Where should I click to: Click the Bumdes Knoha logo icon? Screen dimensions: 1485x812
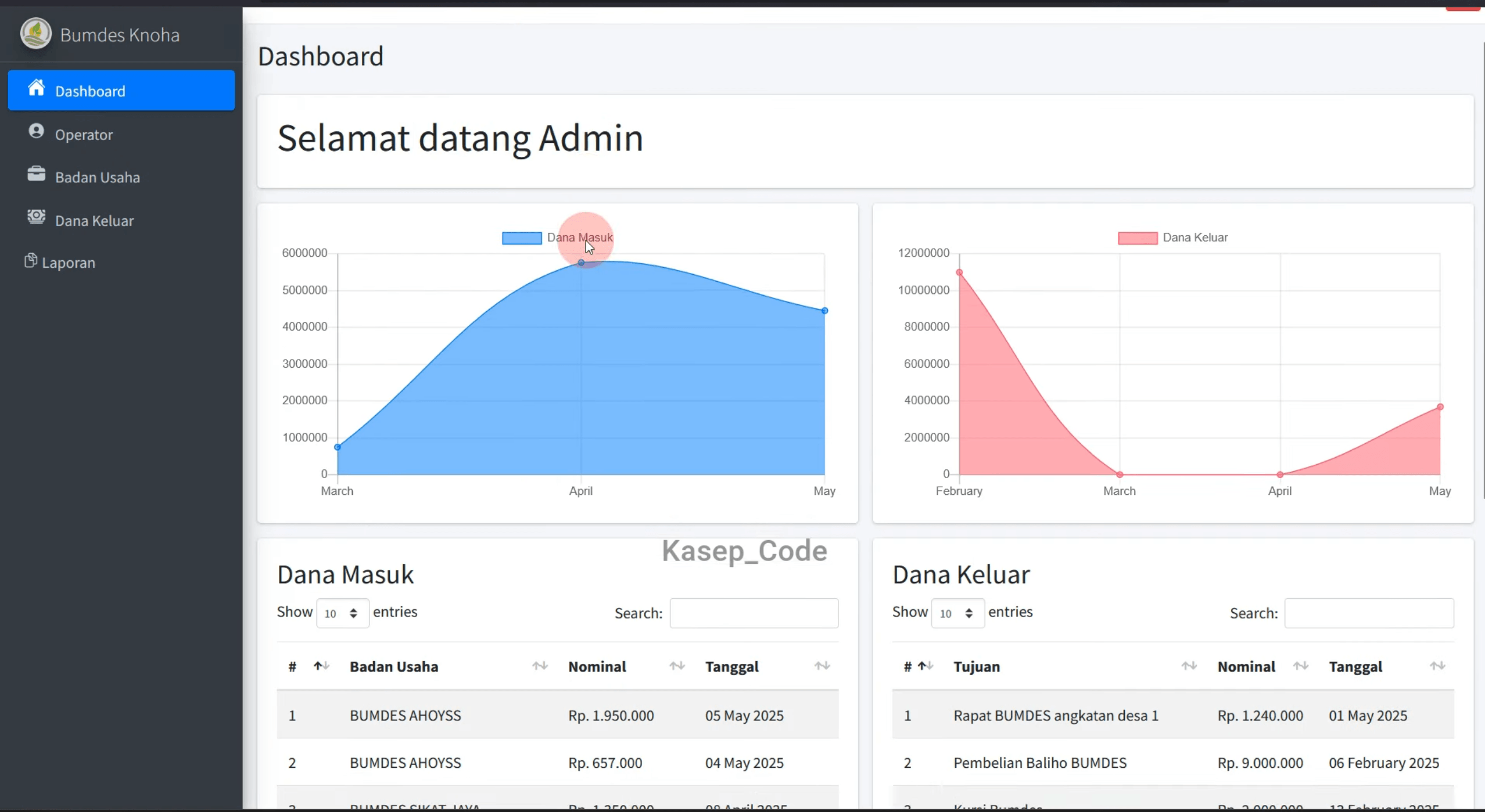point(36,34)
